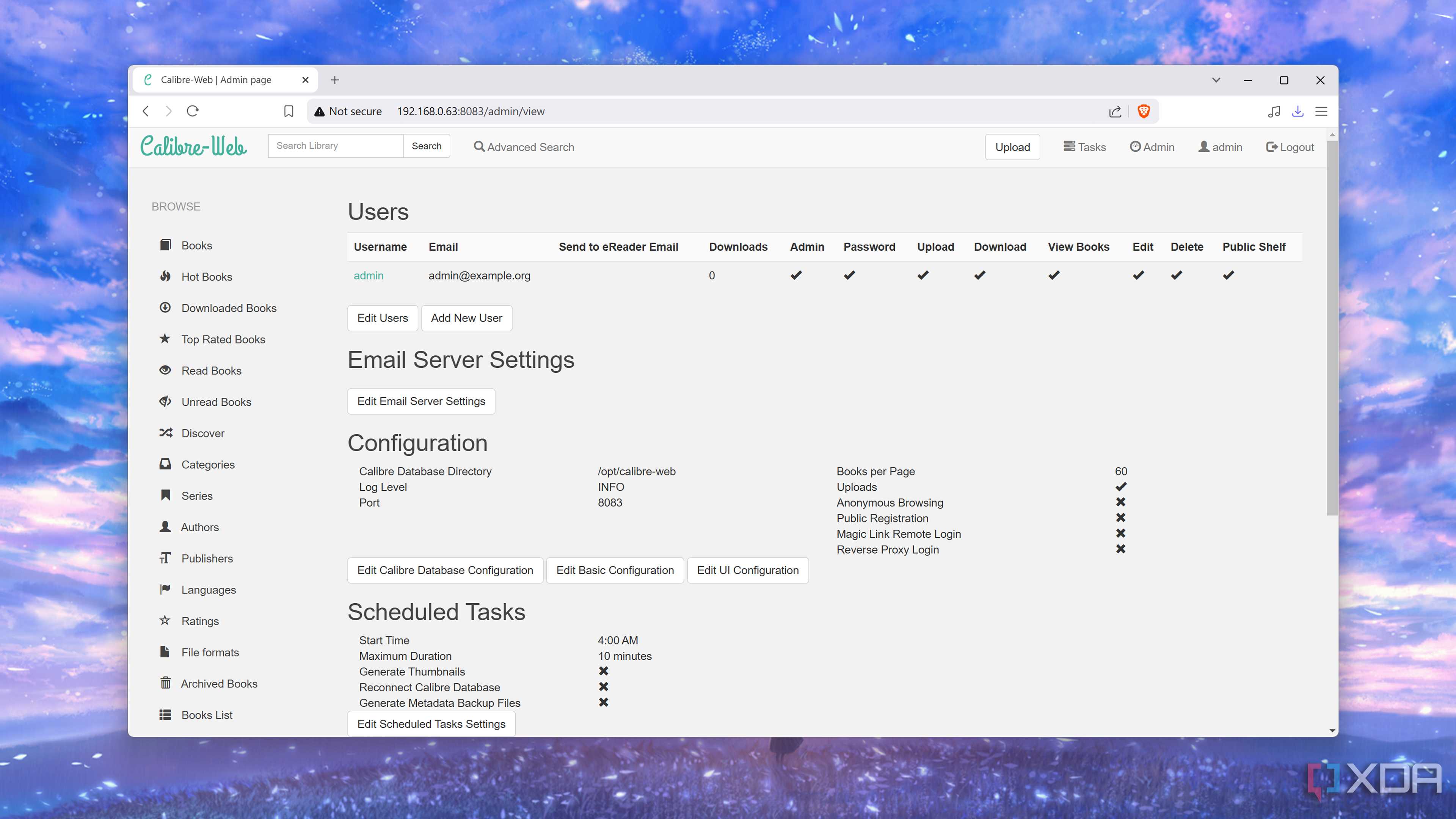Click the Discover shuffle icon
Screen dimensions: 1456x819
point(165,433)
